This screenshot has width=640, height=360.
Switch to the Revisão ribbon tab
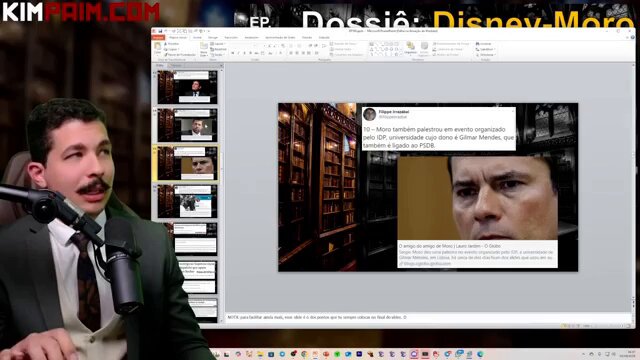[307, 38]
